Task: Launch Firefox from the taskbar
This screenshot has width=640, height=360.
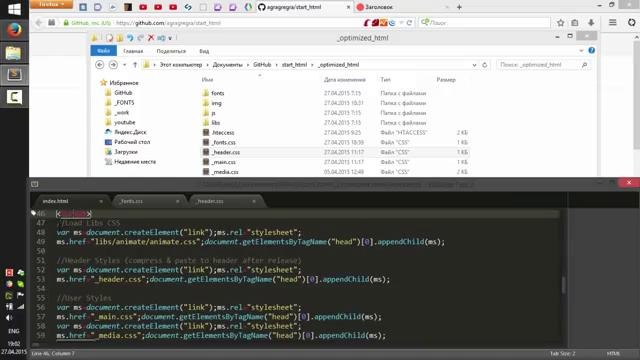Action: (x=14, y=31)
